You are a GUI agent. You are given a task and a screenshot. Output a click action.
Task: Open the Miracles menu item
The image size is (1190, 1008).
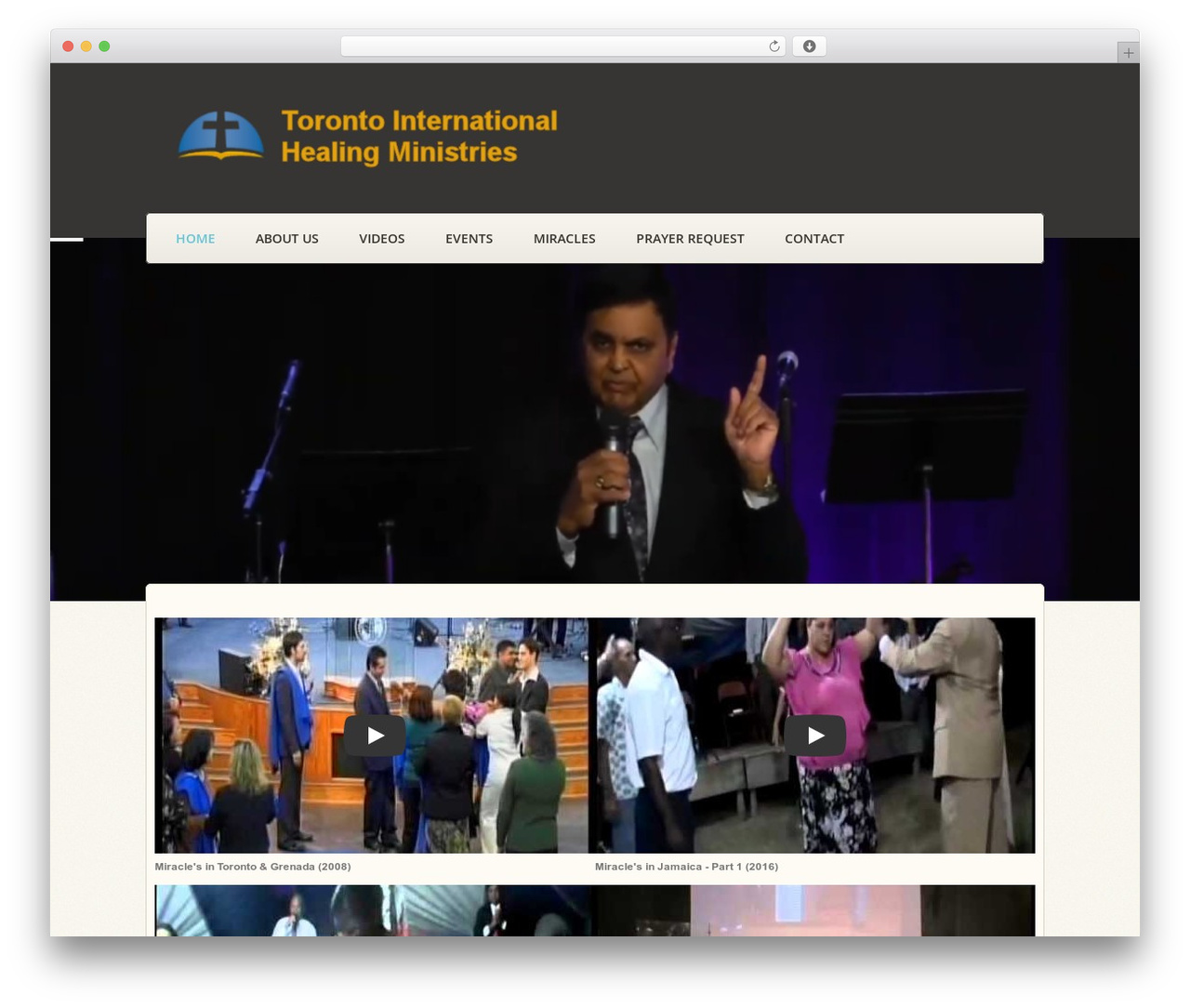point(564,239)
